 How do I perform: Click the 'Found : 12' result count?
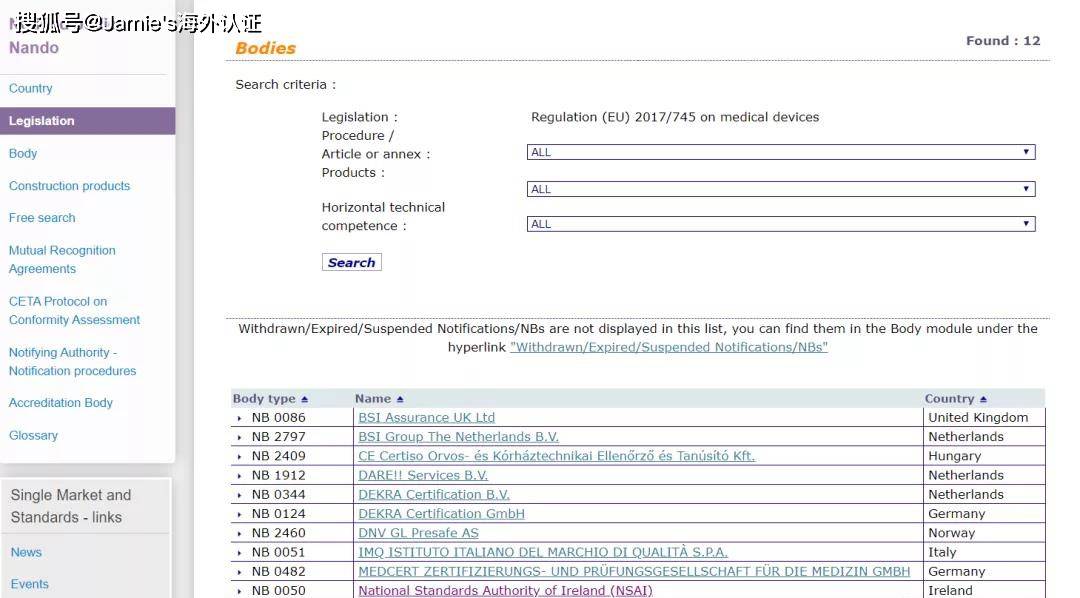(x=1003, y=41)
